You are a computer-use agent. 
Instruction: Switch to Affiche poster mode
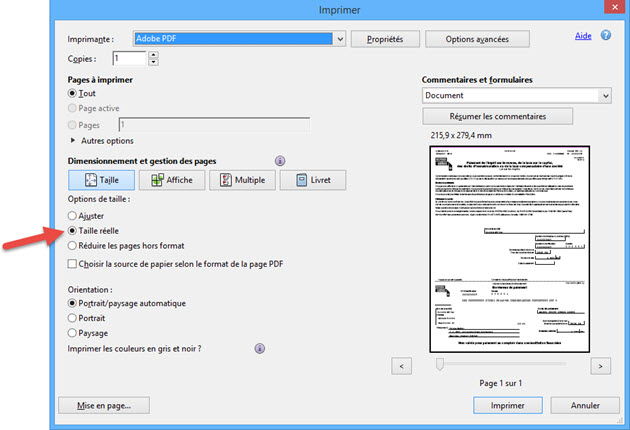172,180
